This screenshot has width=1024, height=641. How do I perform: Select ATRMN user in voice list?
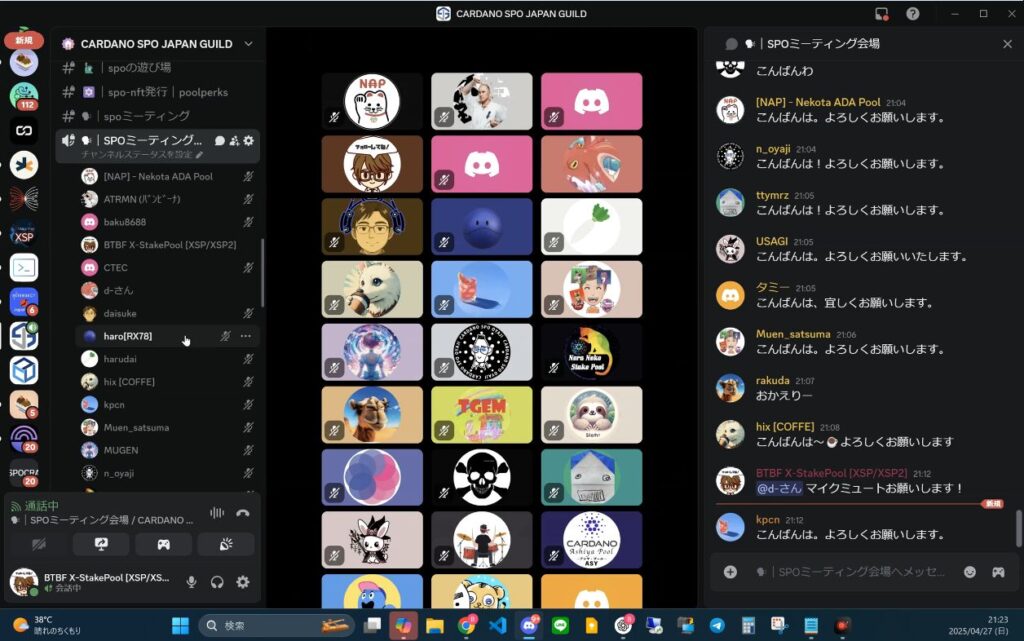(168, 199)
